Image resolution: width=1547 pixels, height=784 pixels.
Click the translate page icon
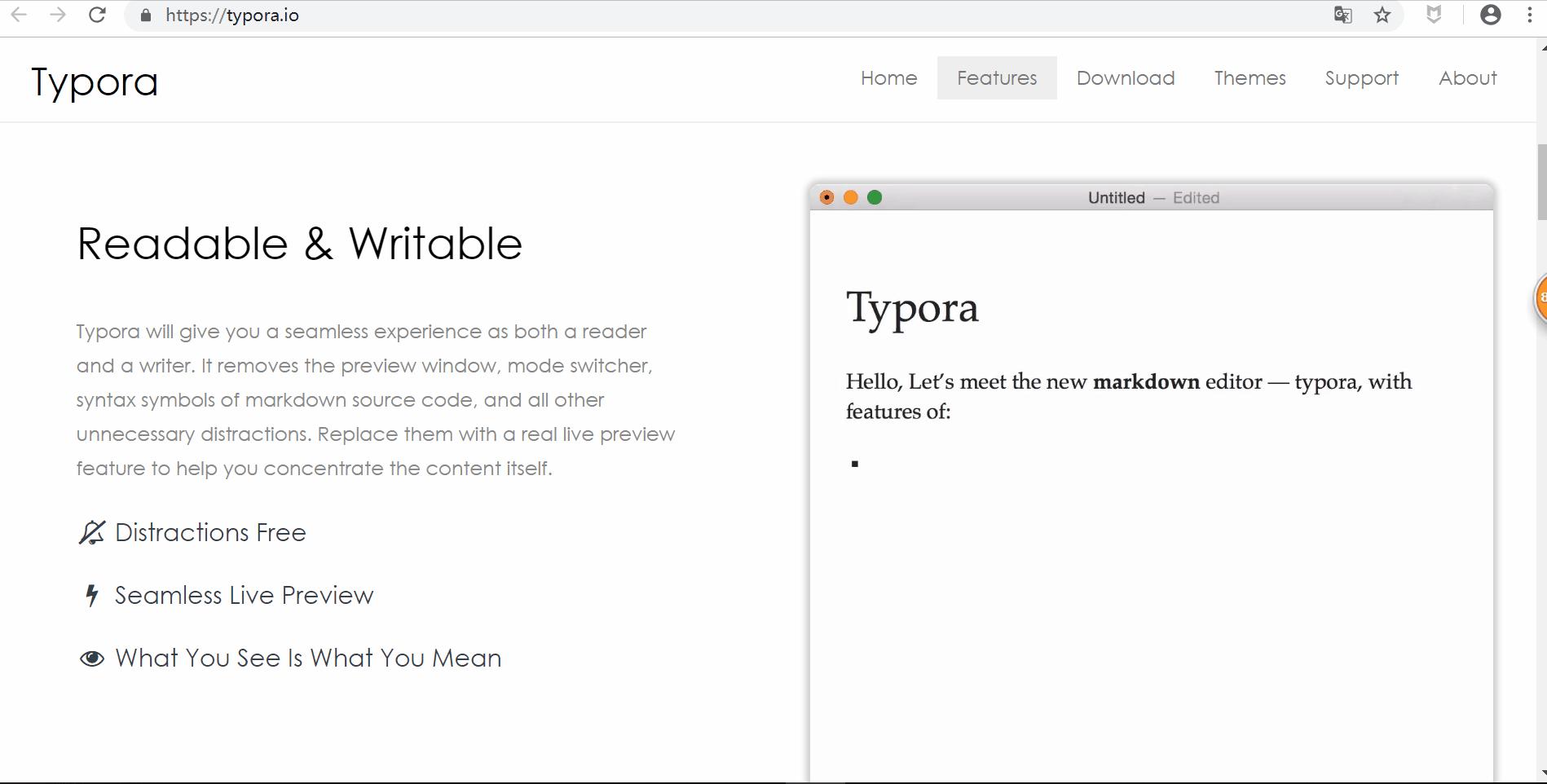click(1342, 15)
